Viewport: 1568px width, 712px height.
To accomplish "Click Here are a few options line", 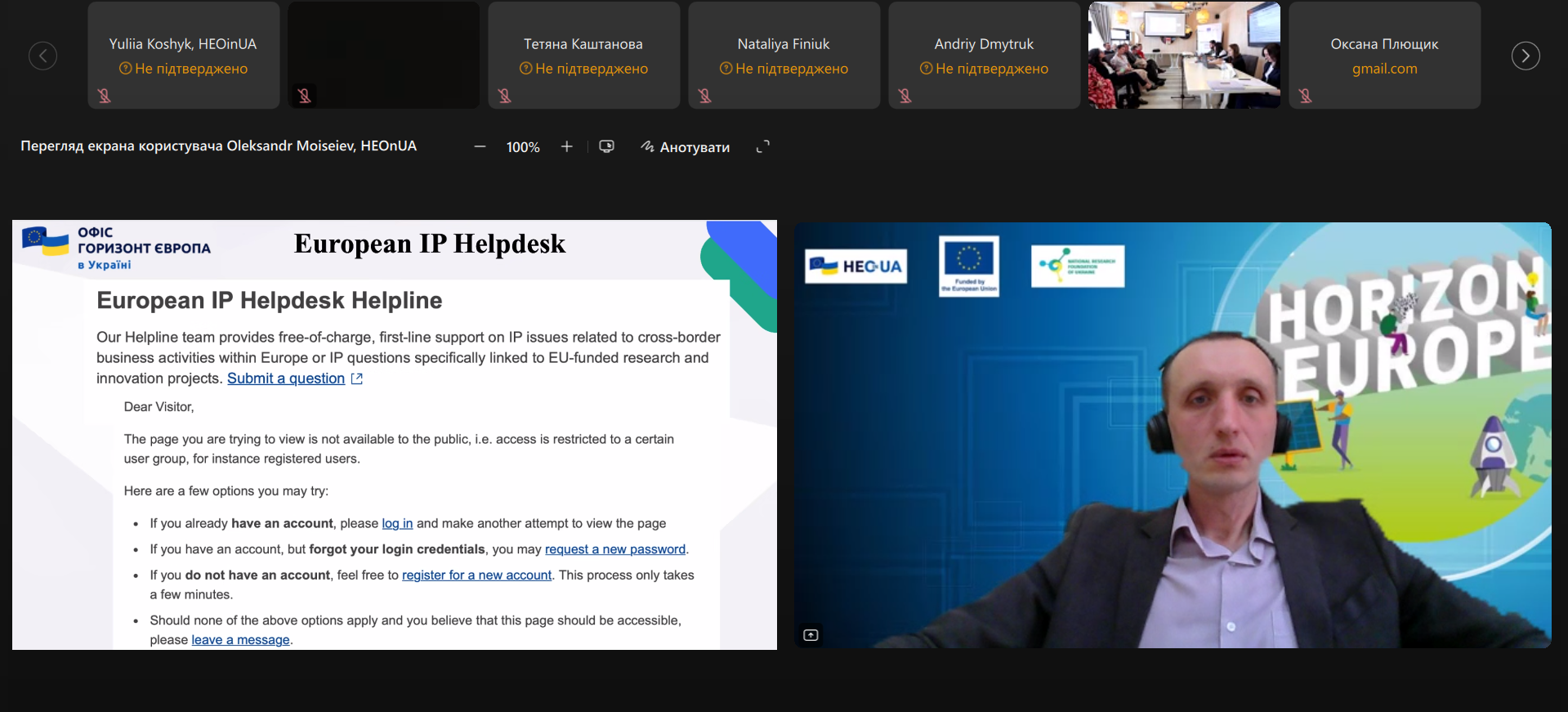I will [x=226, y=491].
